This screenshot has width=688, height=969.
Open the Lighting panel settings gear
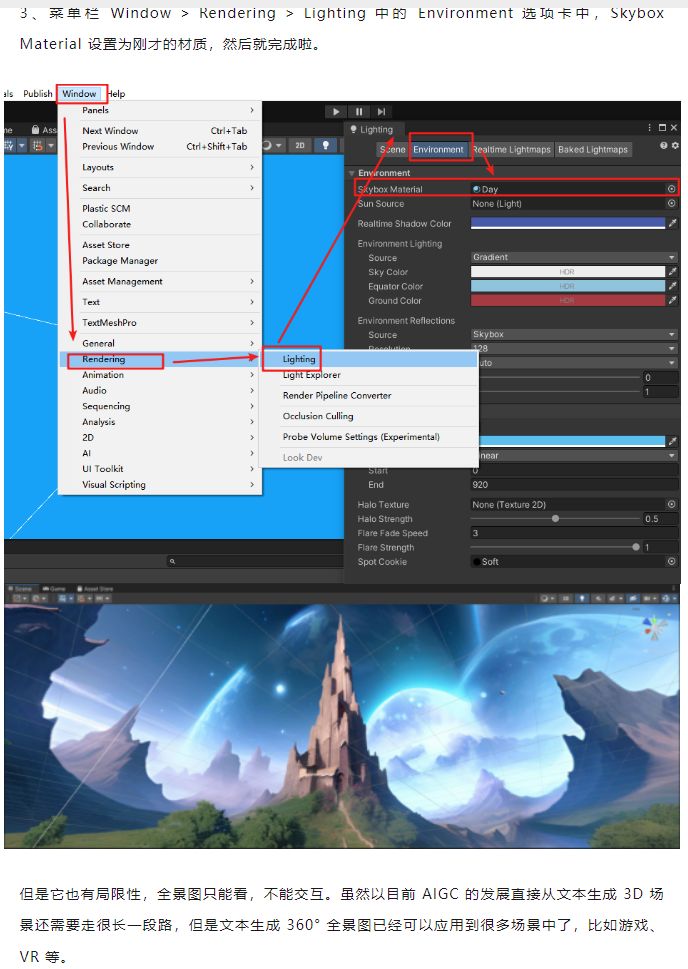point(674,146)
